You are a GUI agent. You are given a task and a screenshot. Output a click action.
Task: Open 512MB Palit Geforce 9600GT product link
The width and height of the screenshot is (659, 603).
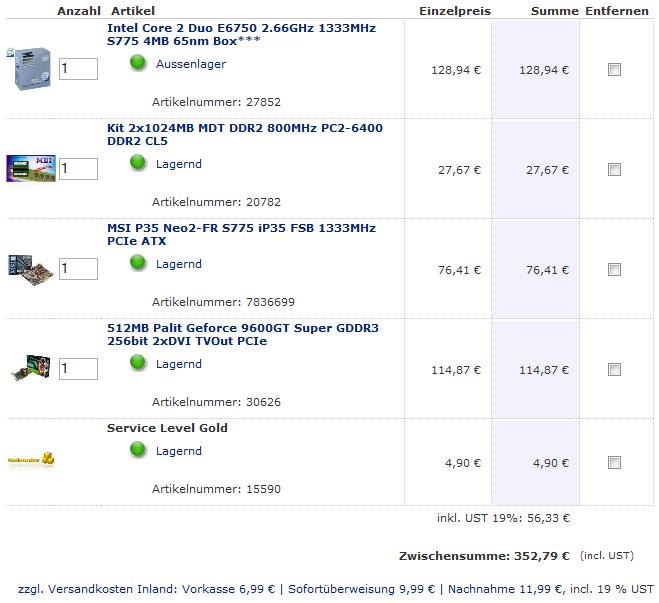(x=243, y=334)
